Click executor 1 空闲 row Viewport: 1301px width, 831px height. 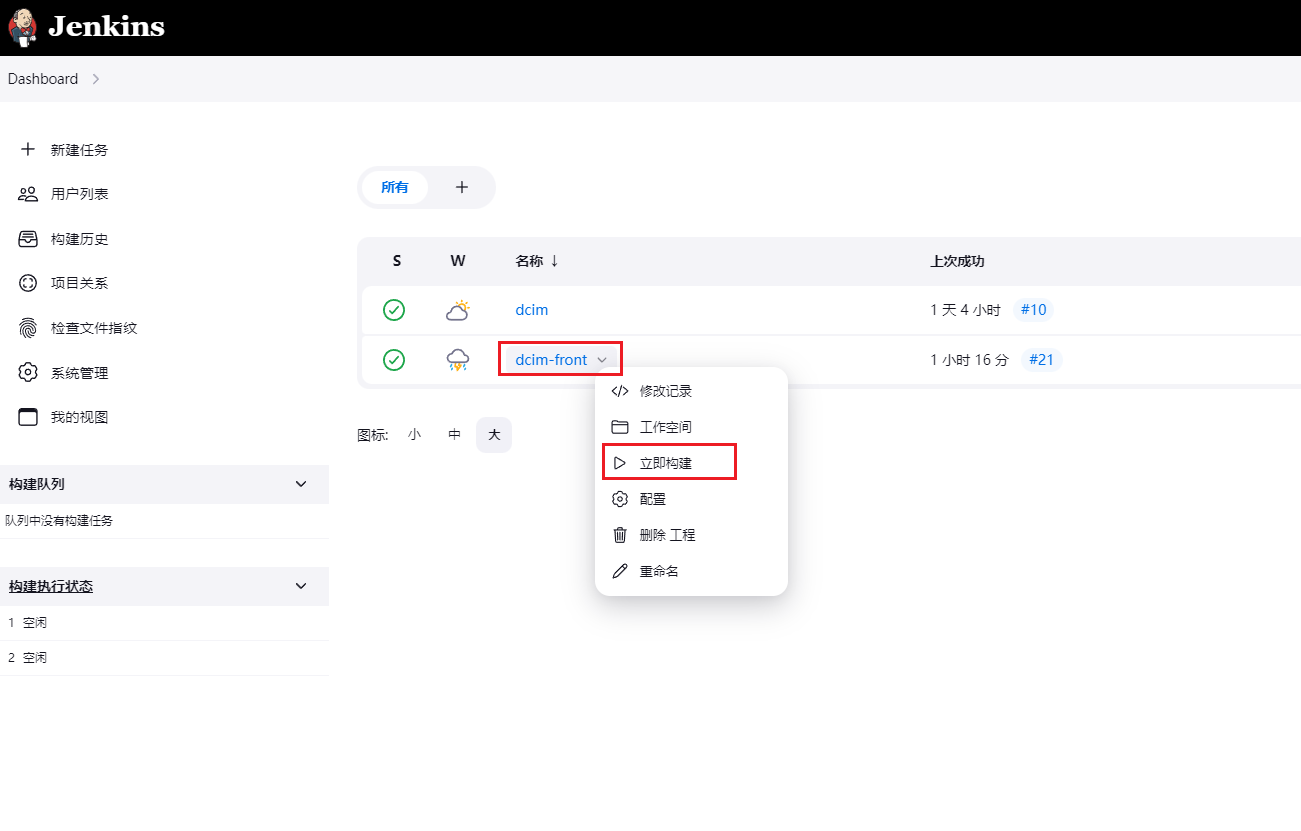tap(164, 623)
